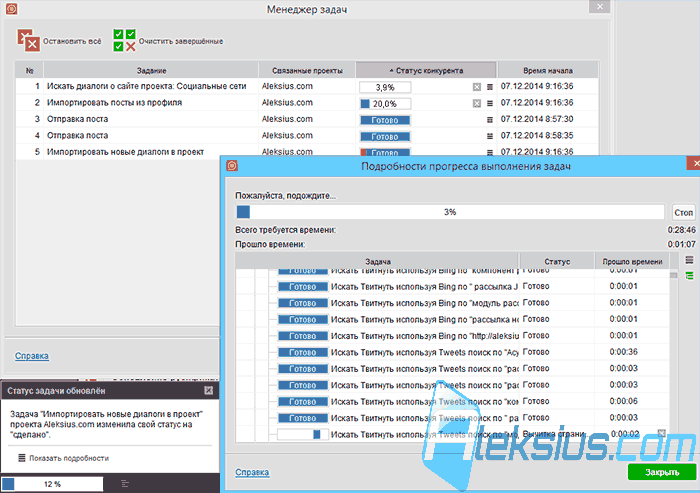The image size is (700, 493).
Task: Click the green Close button
Action: click(662, 472)
